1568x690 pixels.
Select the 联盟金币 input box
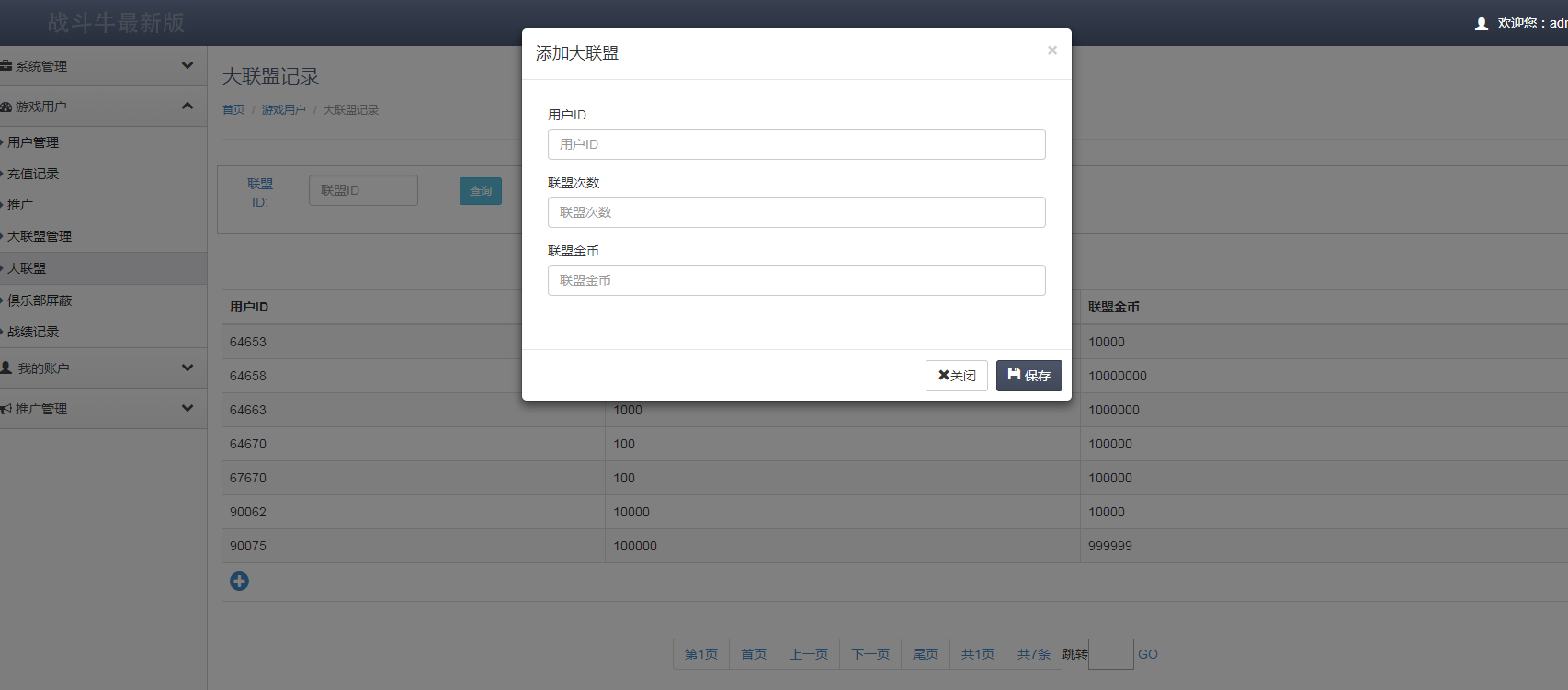[x=796, y=280]
